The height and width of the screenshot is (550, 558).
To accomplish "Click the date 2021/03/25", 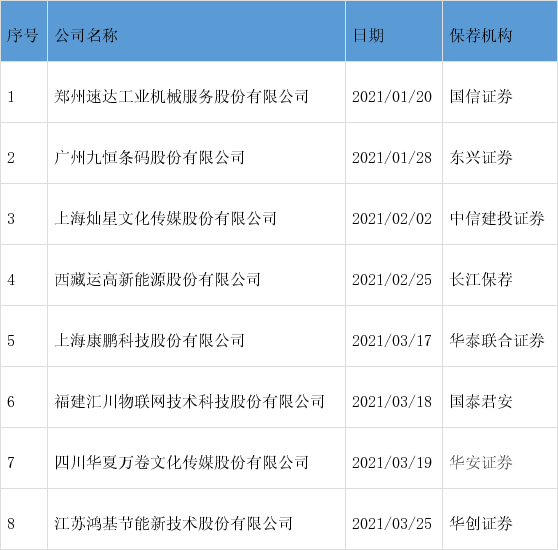I will [x=392, y=524].
